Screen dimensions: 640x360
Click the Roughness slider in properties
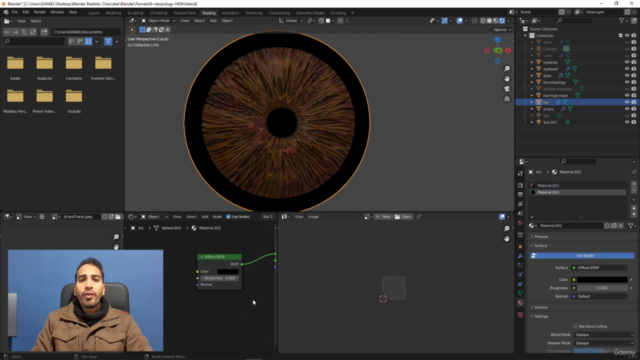click(x=602, y=288)
